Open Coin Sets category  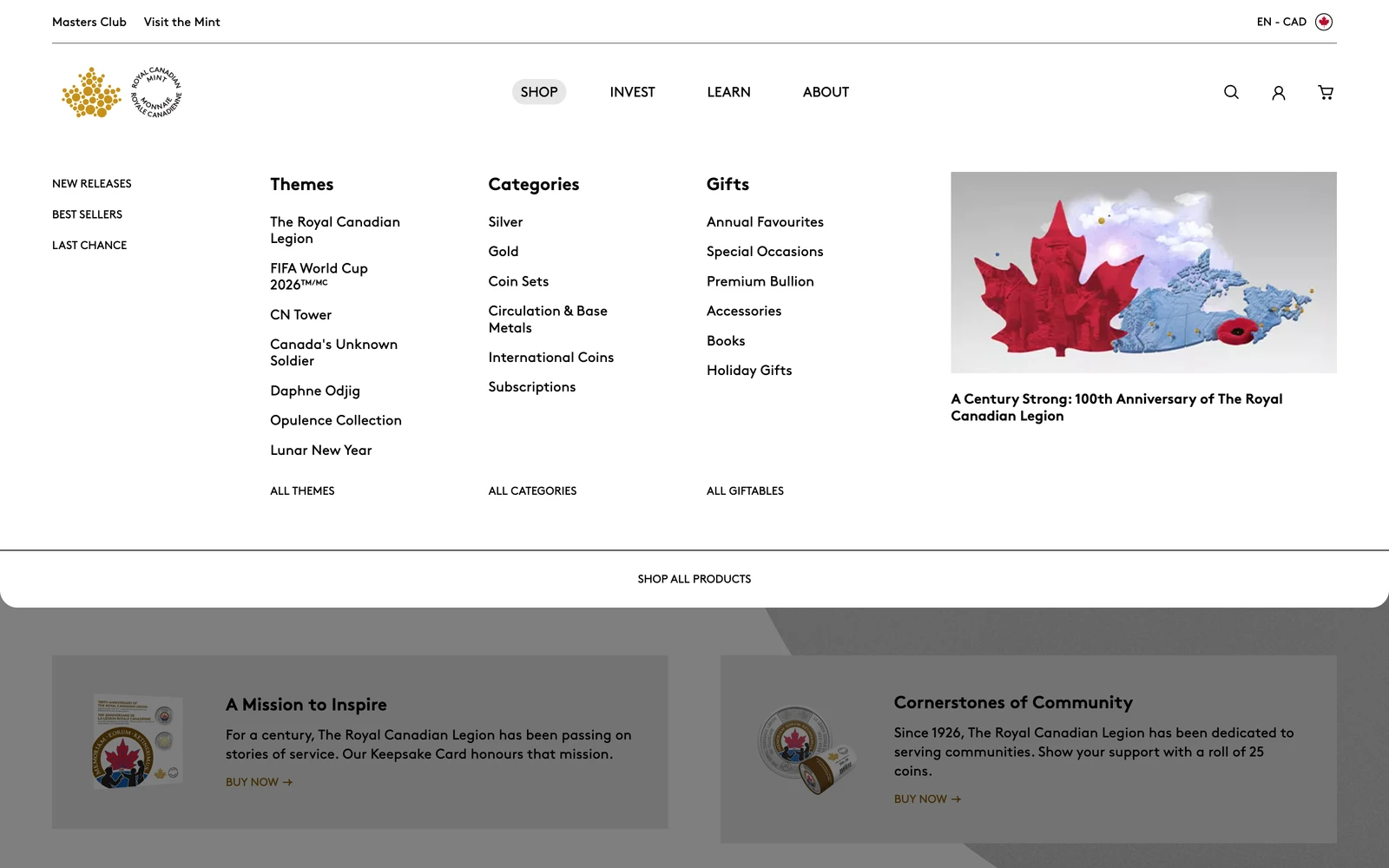[518, 281]
